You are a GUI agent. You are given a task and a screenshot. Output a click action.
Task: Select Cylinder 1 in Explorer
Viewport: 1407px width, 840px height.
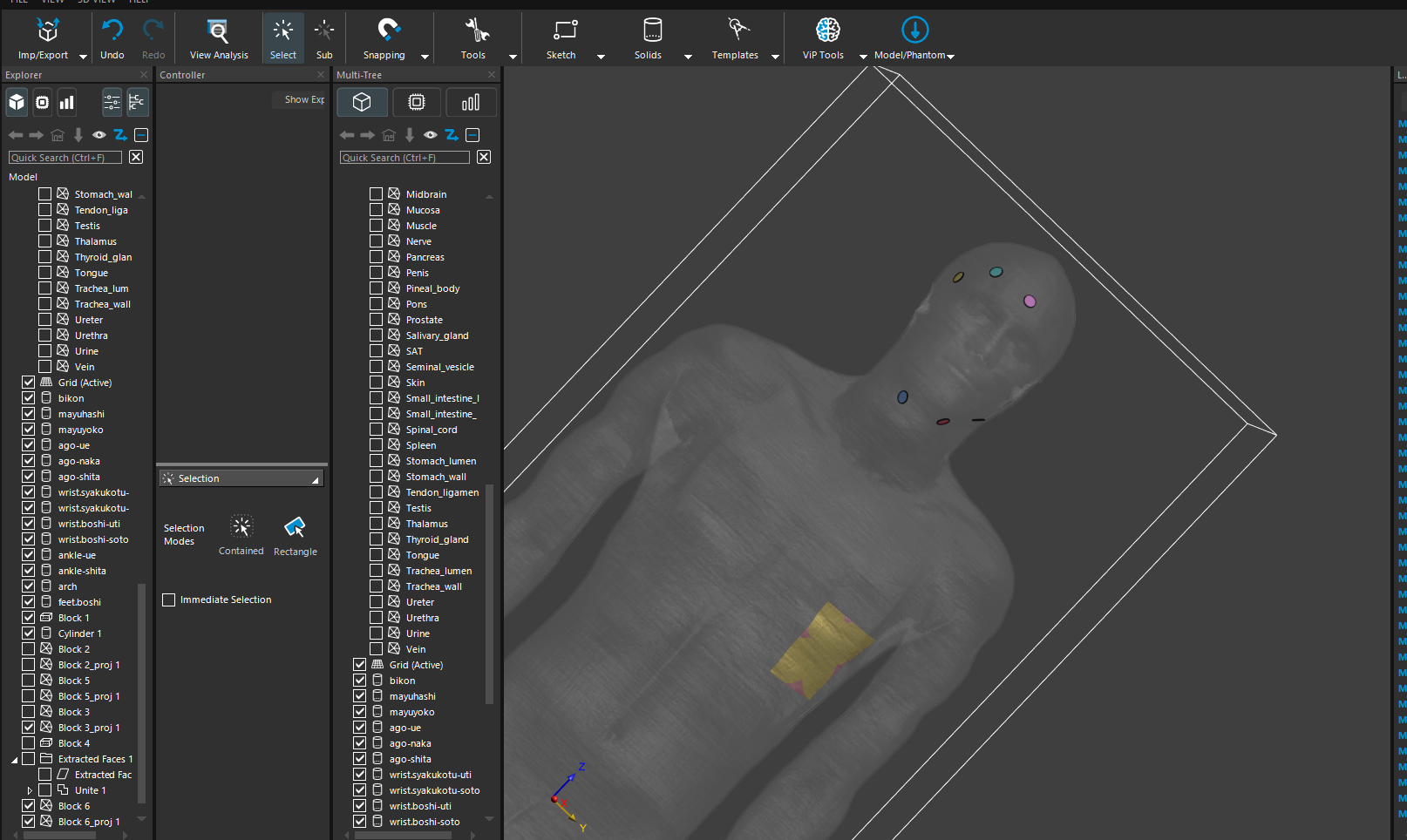(x=79, y=633)
